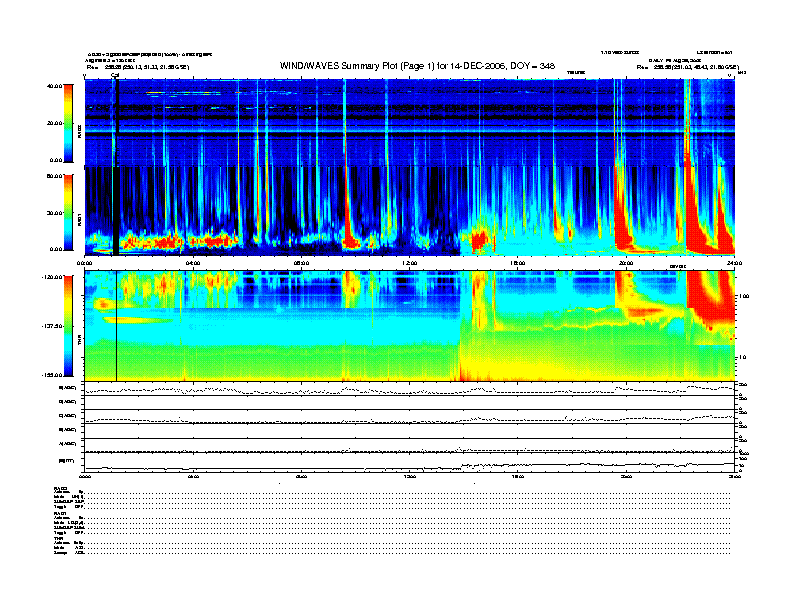Click the 08:00 label below RAD1 panel
The width and height of the screenshot is (792, 612).
click(301, 263)
